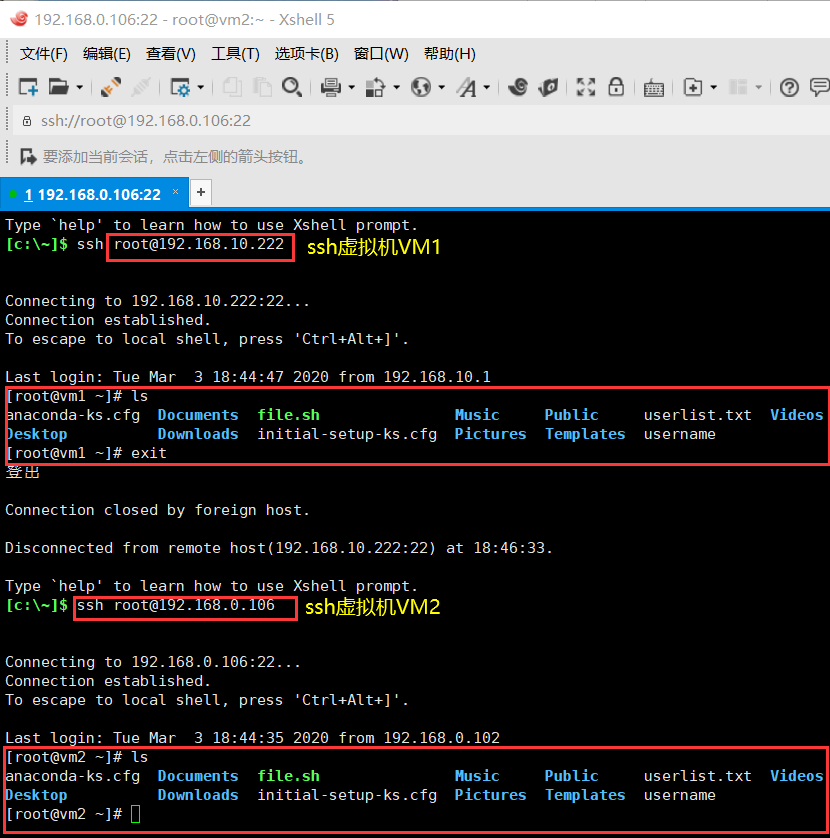Click 'file.sh' in vm1 listing
Screen dimensions: 830x838
289,415
